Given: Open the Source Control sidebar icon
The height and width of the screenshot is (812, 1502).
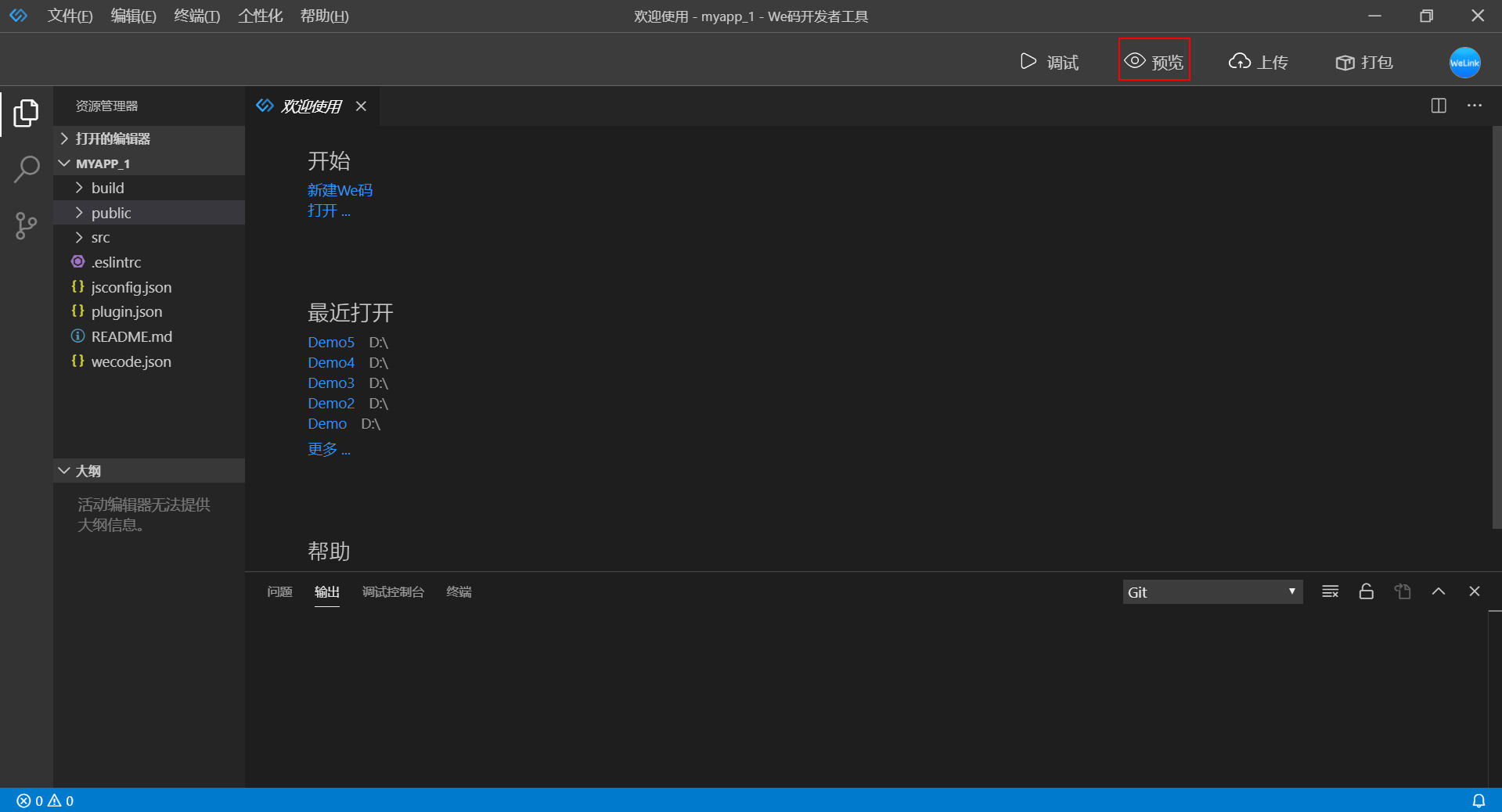Looking at the screenshot, I should (x=26, y=226).
